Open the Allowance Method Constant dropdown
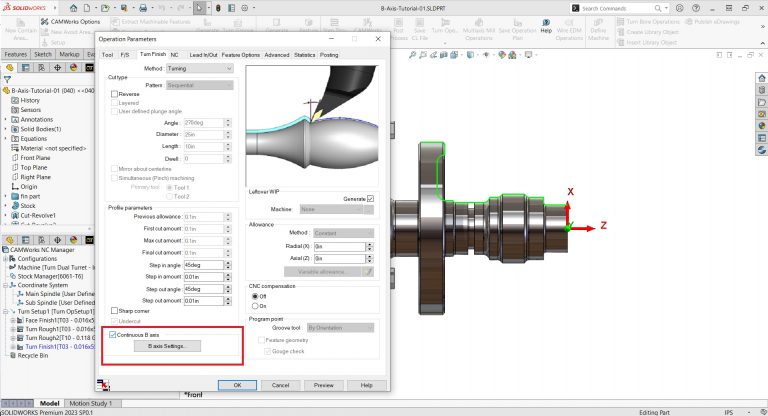This screenshot has height=416, width=768. tap(343, 233)
